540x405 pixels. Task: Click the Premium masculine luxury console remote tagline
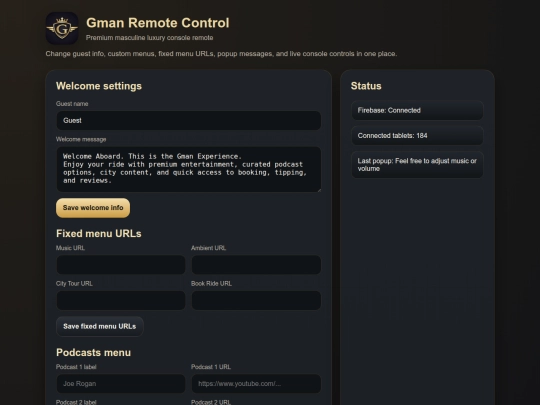(x=149, y=38)
